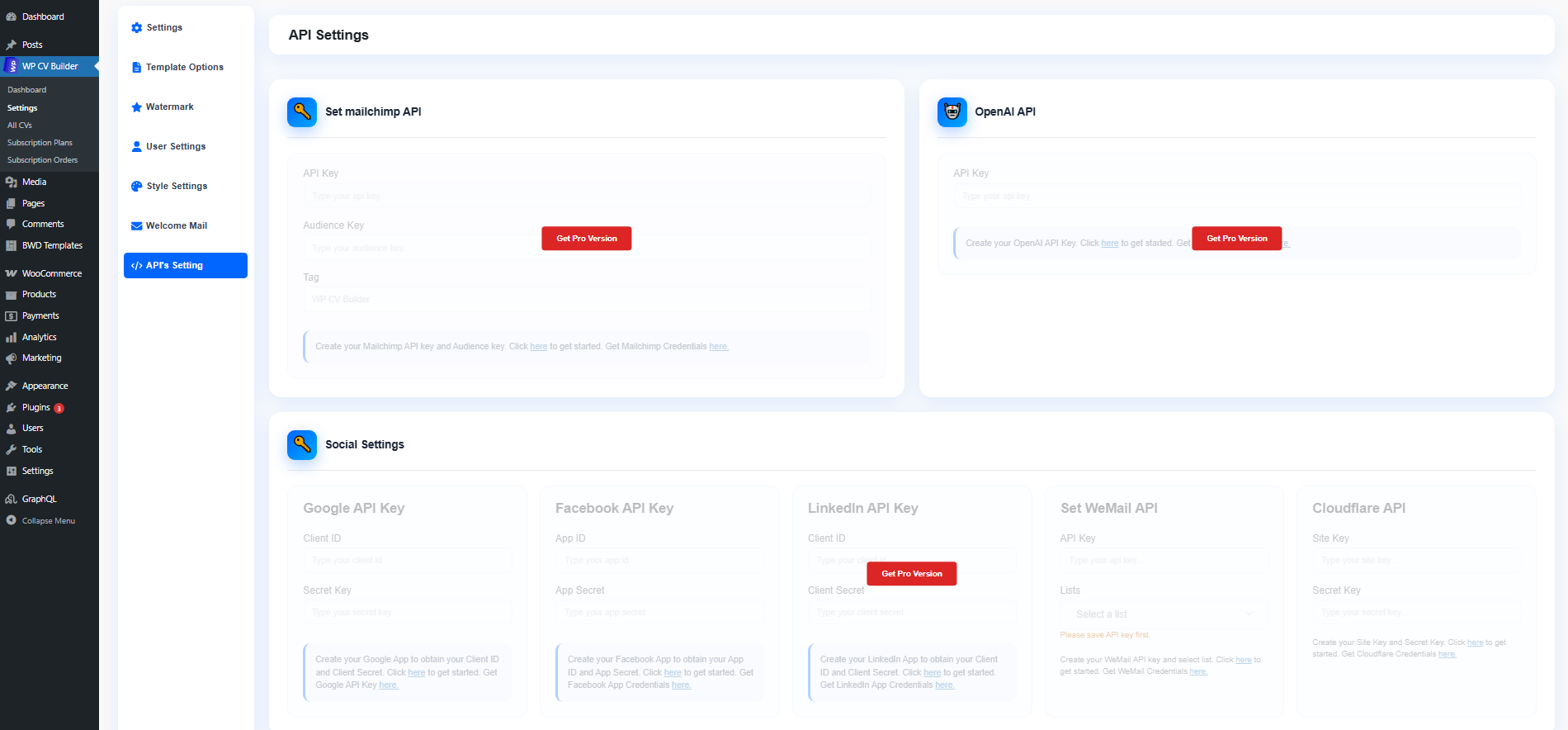Click the Cloudflare Secret Key input field
1568x730 pixels.
(1417, 612)
